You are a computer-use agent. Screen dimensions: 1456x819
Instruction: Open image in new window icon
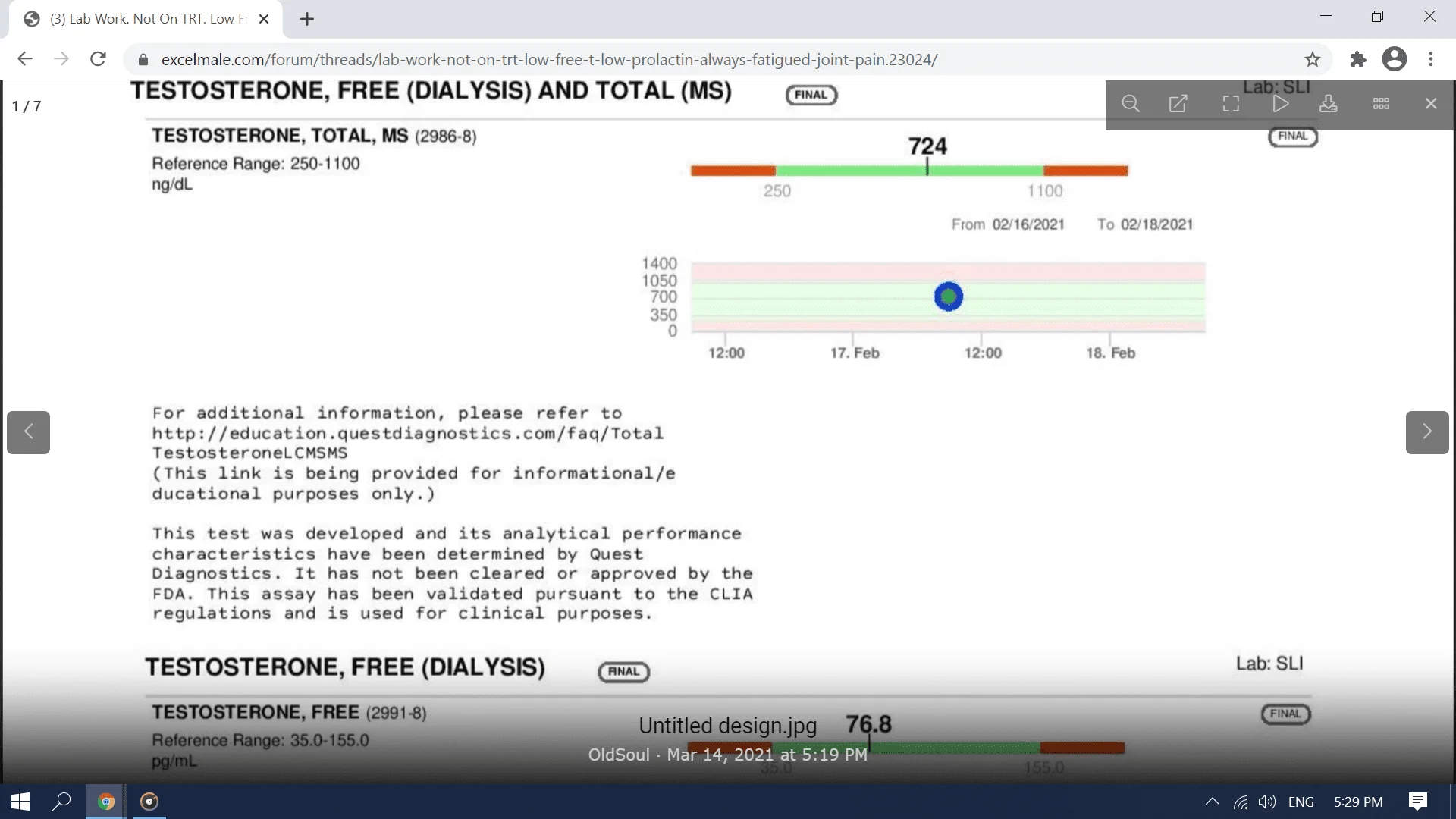[x=1178, y=104]
